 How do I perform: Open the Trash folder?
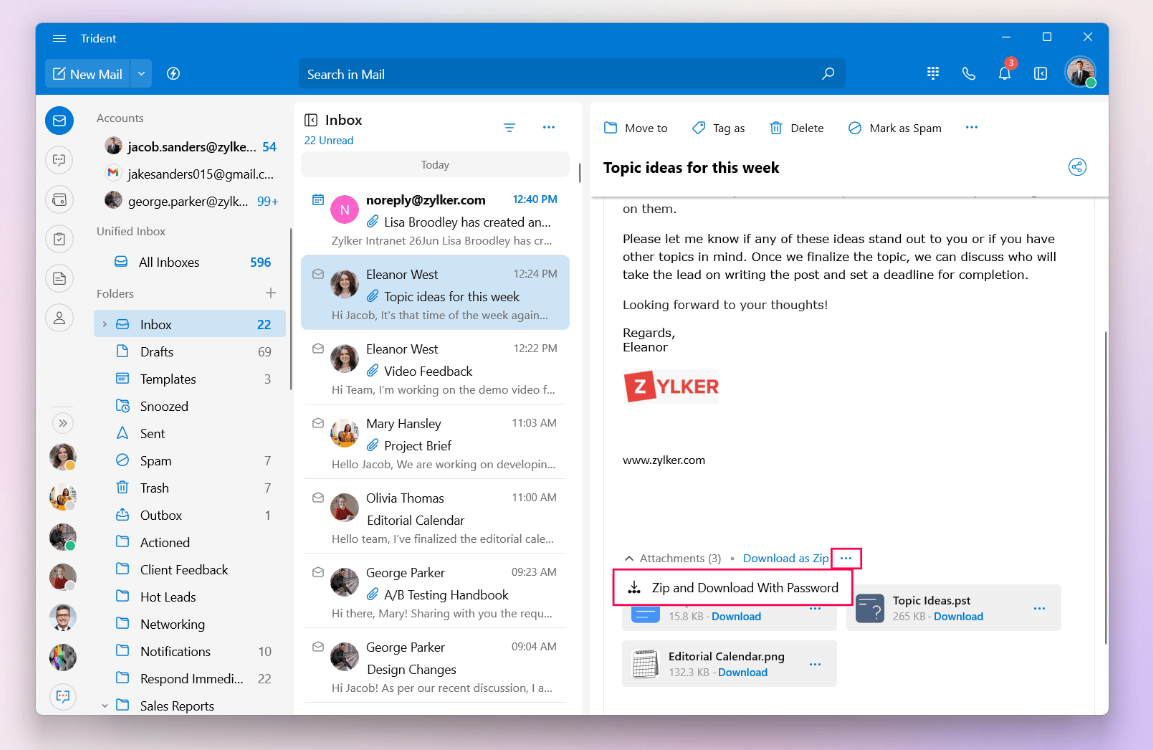[x=190, y=488]
